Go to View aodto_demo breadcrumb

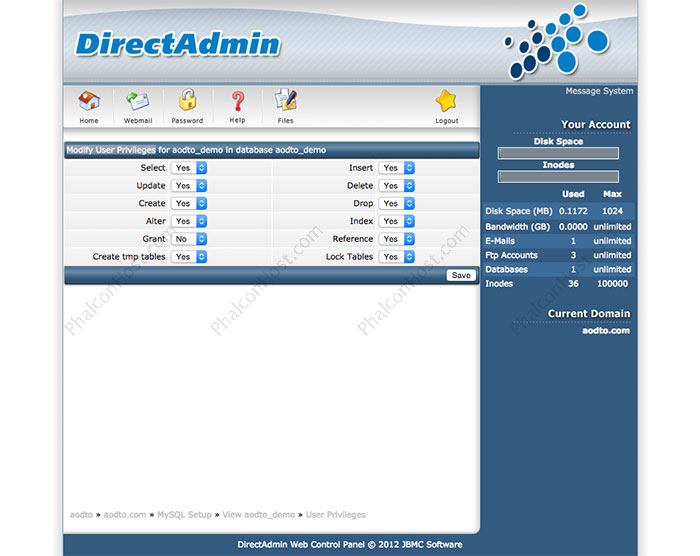tap(258, 515)
